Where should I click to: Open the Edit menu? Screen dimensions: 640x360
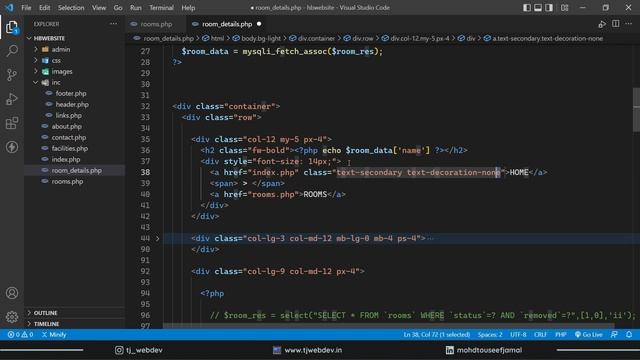(44, 8)
